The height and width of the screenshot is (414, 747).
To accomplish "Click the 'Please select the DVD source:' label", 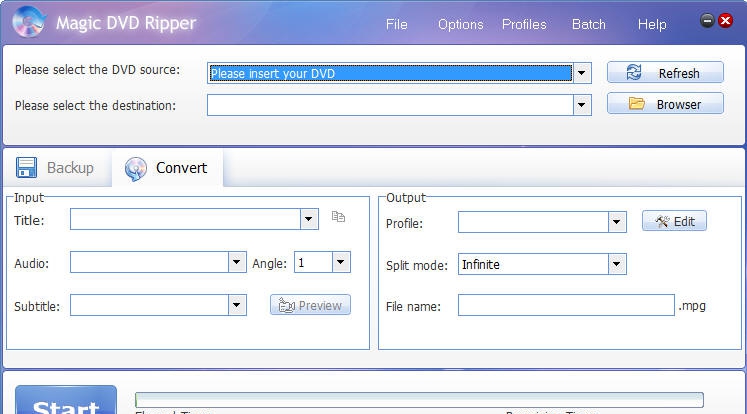I will tap(98, 70).
